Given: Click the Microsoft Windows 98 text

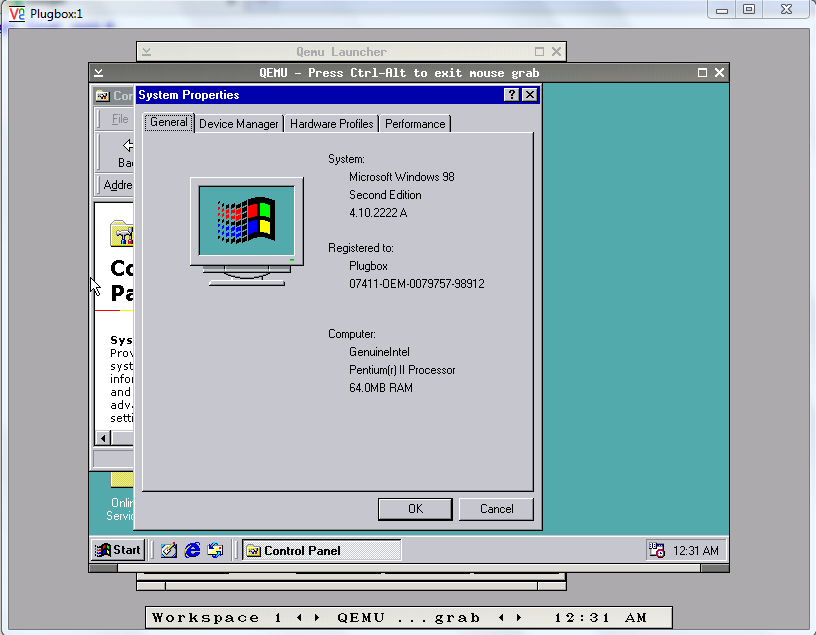Looking at the screenshot, I should (402, 177).
